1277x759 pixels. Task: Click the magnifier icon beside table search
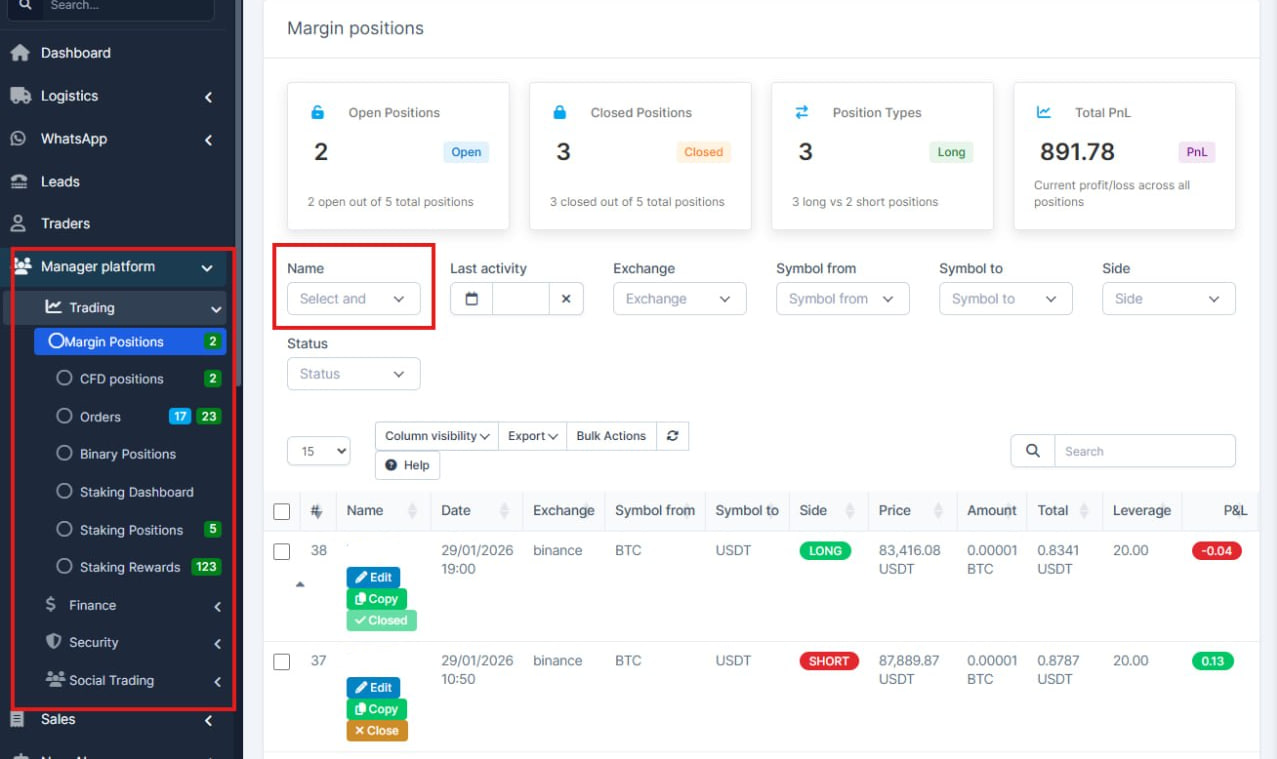1032,451
